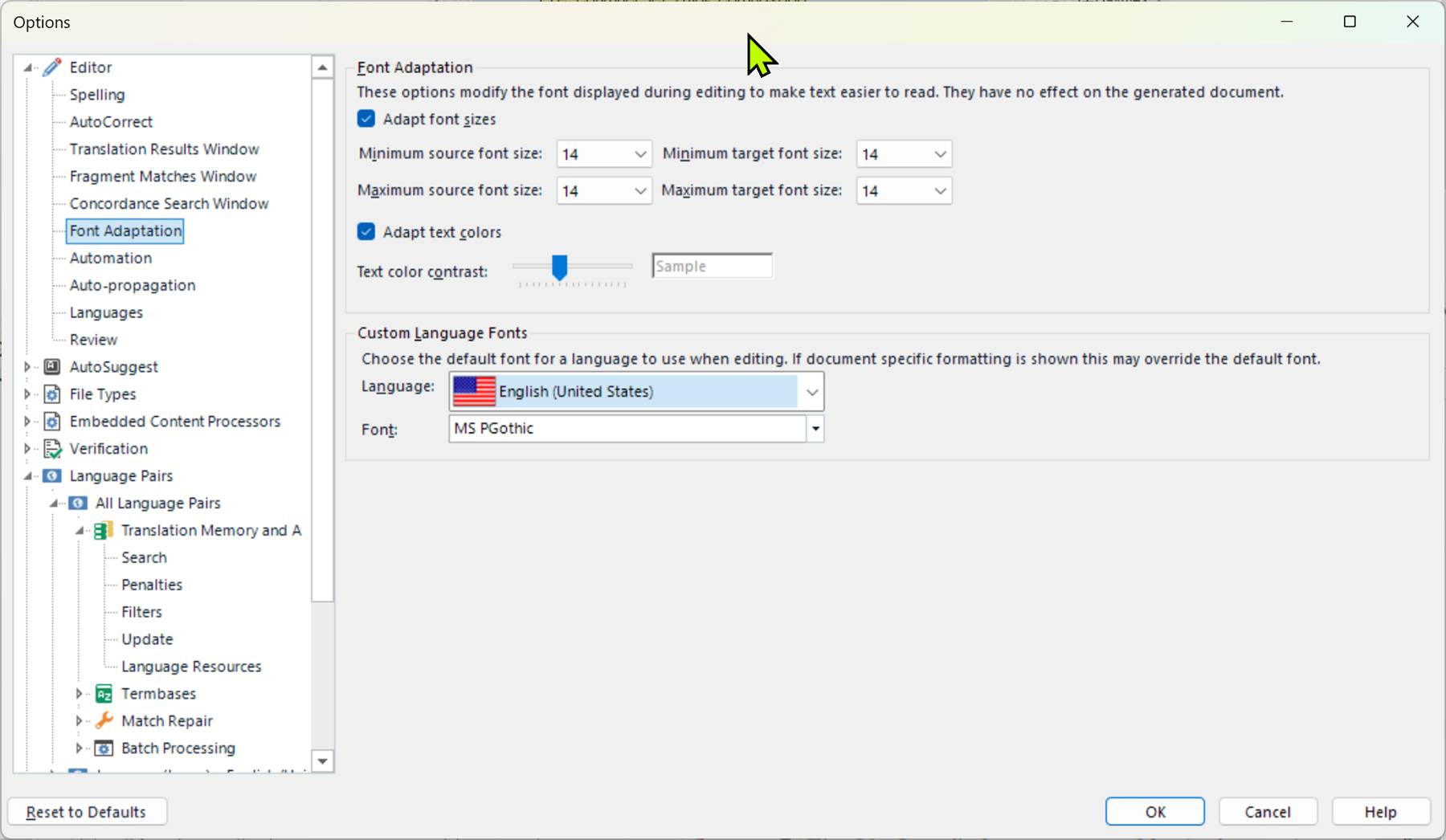Open Minimum target font size dropdown
The image size is (1446, 840).
tap(940, 154)
